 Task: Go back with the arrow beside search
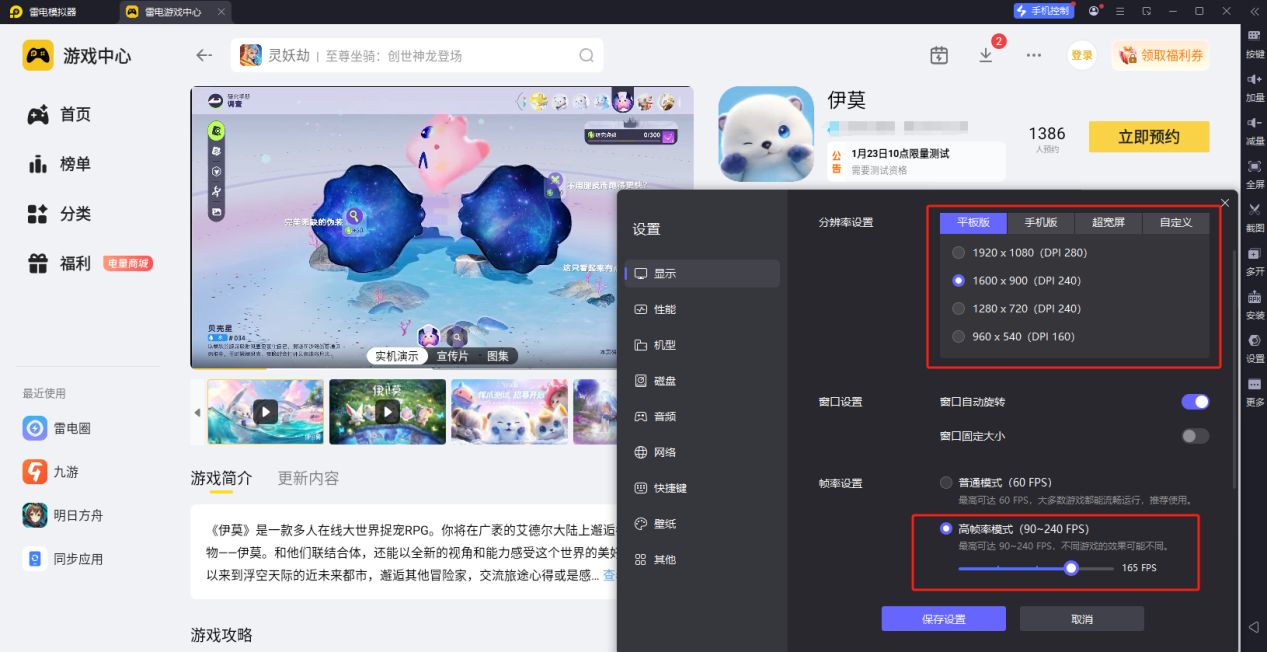(x=204, y=55)
